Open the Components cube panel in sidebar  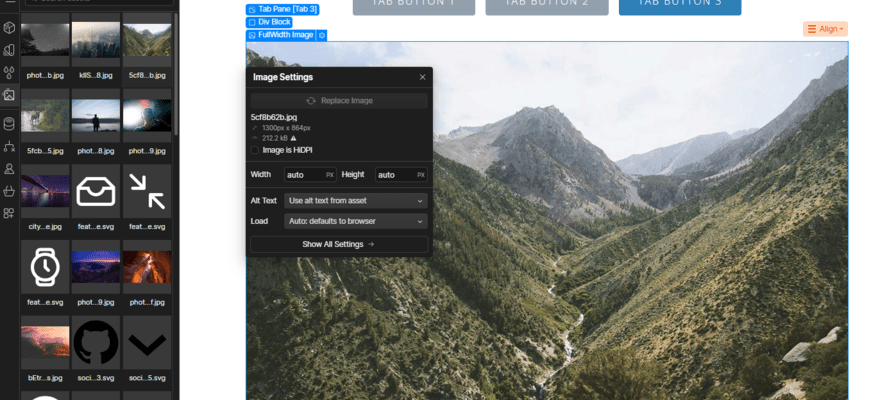tap(8, 28)
